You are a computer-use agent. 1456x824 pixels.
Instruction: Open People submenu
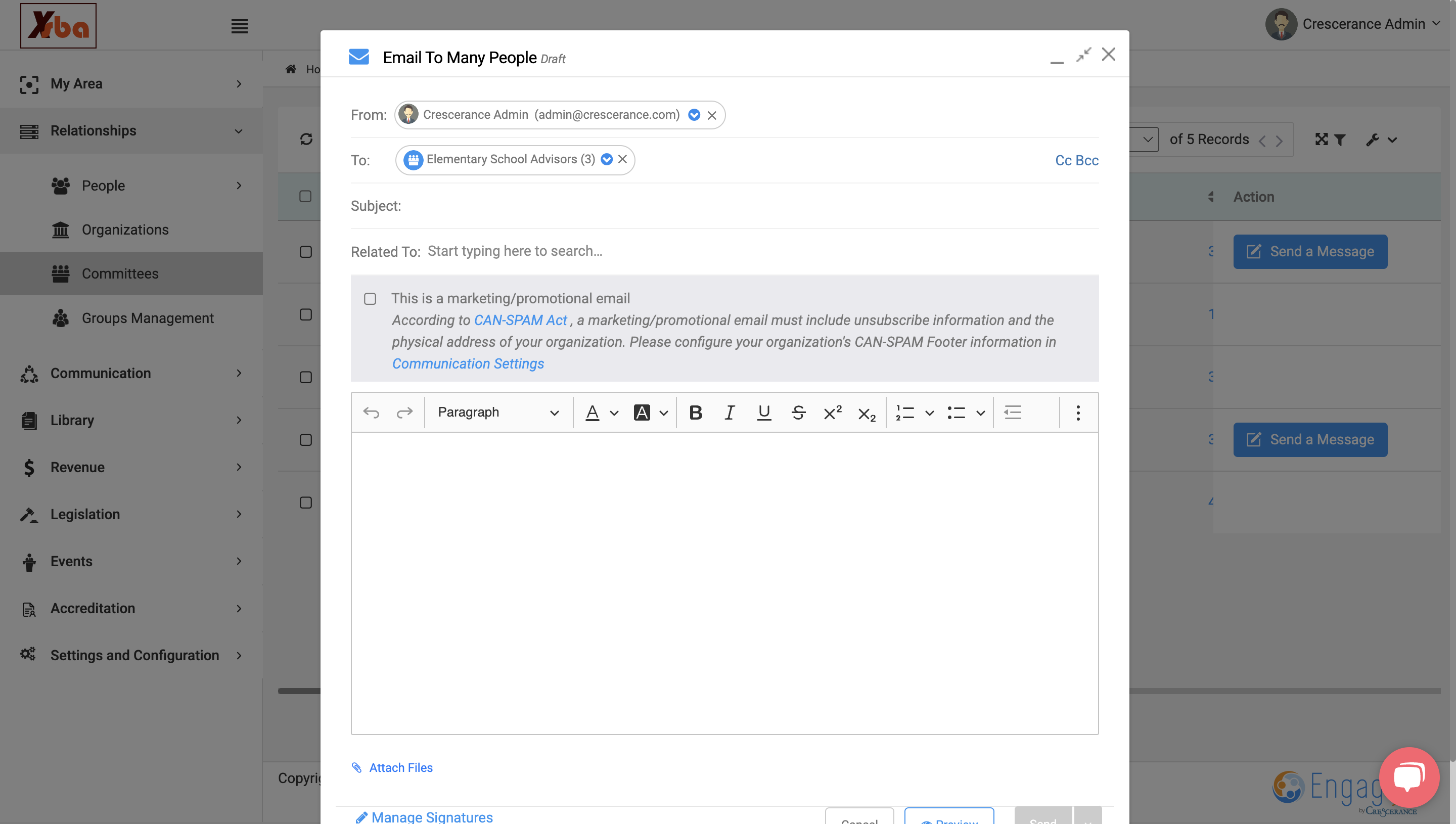[x=147, y=186]
